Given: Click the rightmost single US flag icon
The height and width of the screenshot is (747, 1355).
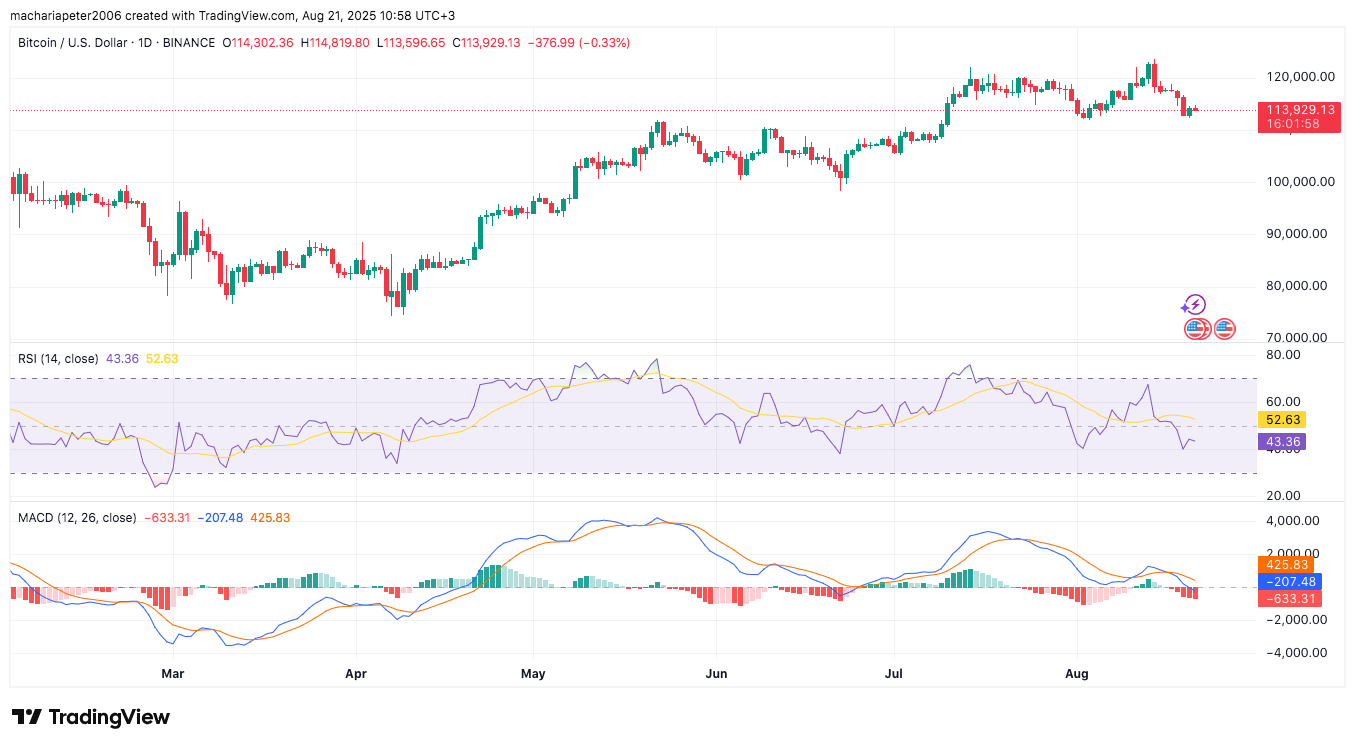Looking at the screenshot, I should pos(1225,328).
